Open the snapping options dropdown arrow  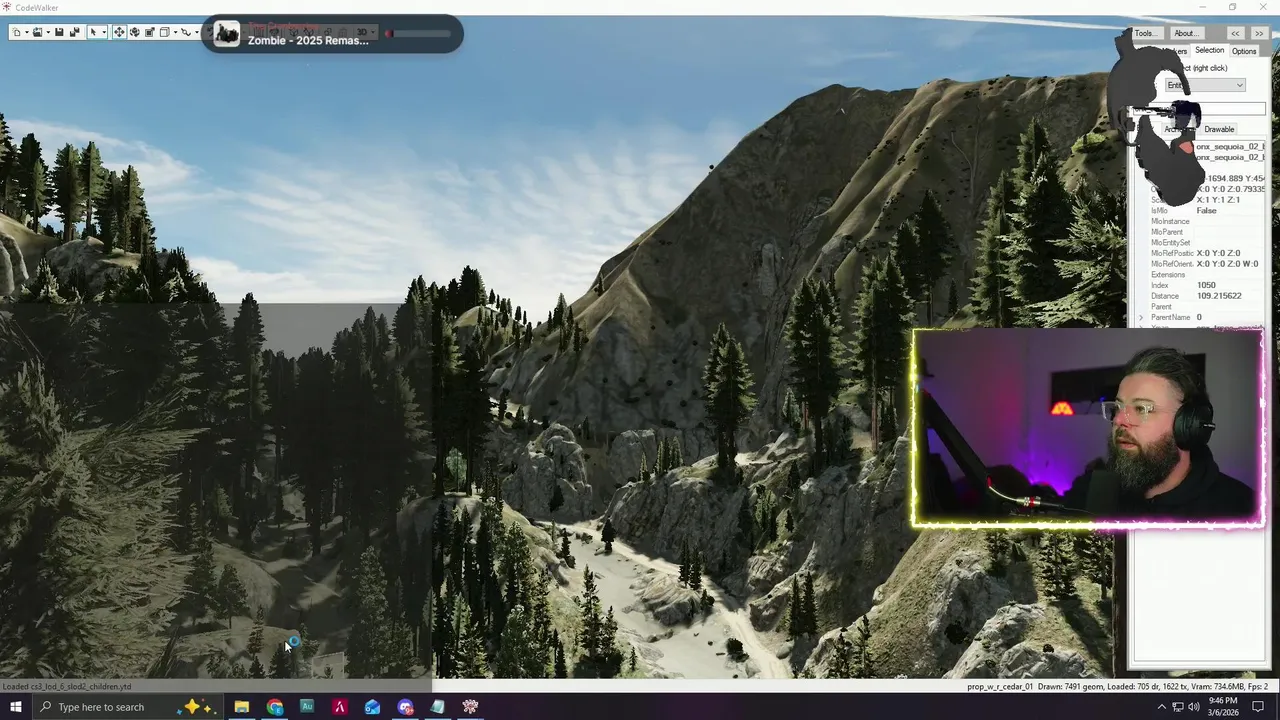pyautogui.click(x=175, y=32)
